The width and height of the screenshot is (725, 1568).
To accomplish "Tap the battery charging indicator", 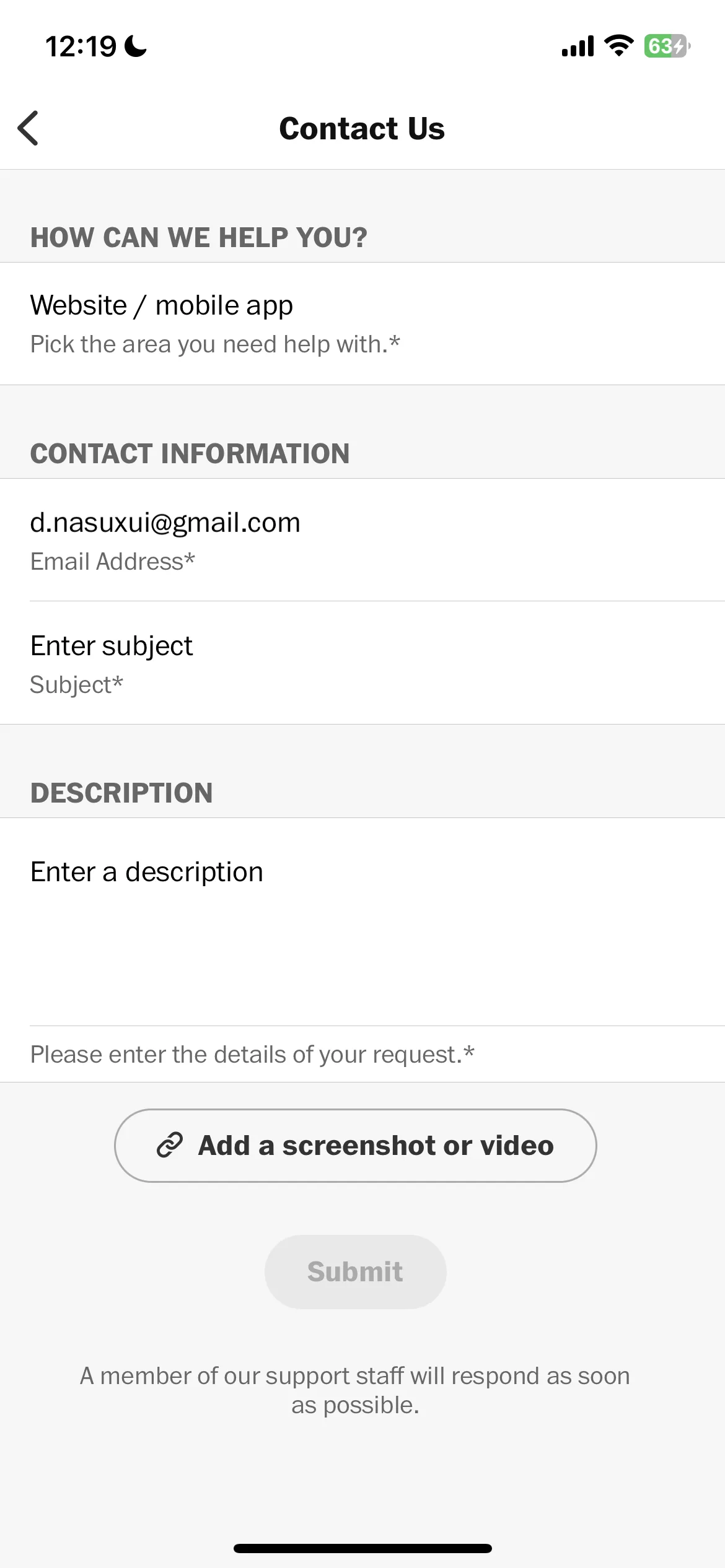I will [667, 46].
